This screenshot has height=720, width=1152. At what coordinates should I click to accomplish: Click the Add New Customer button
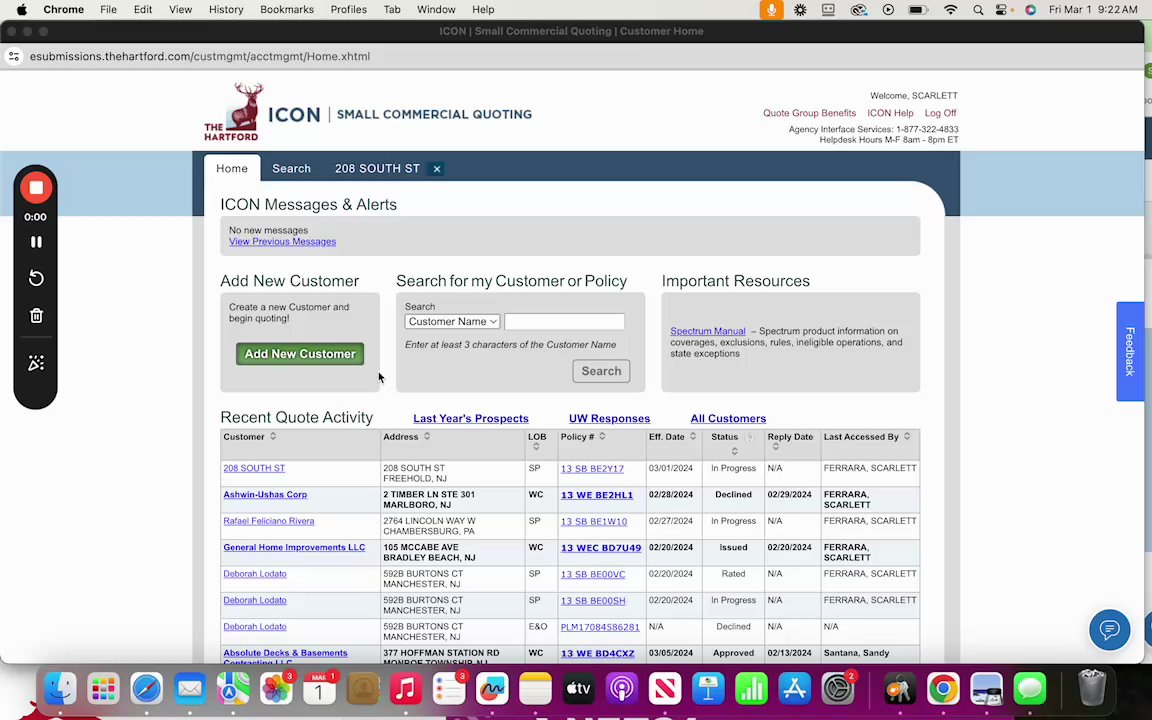300,353
